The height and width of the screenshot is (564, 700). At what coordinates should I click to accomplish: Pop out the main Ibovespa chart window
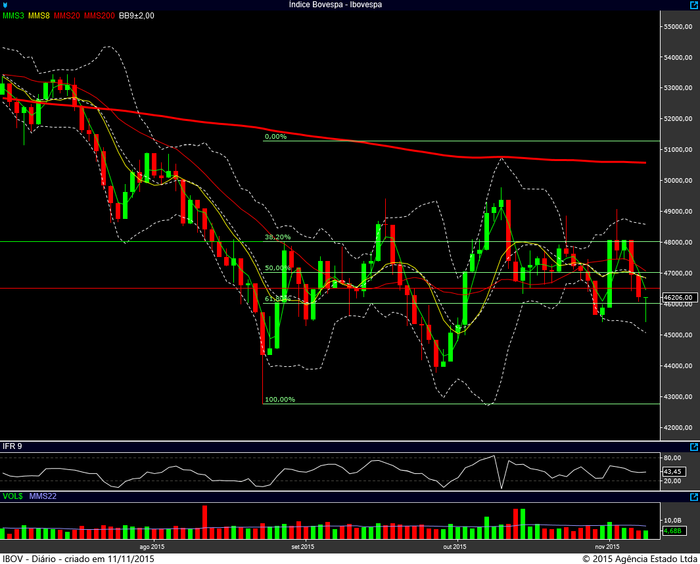[694, 5]
